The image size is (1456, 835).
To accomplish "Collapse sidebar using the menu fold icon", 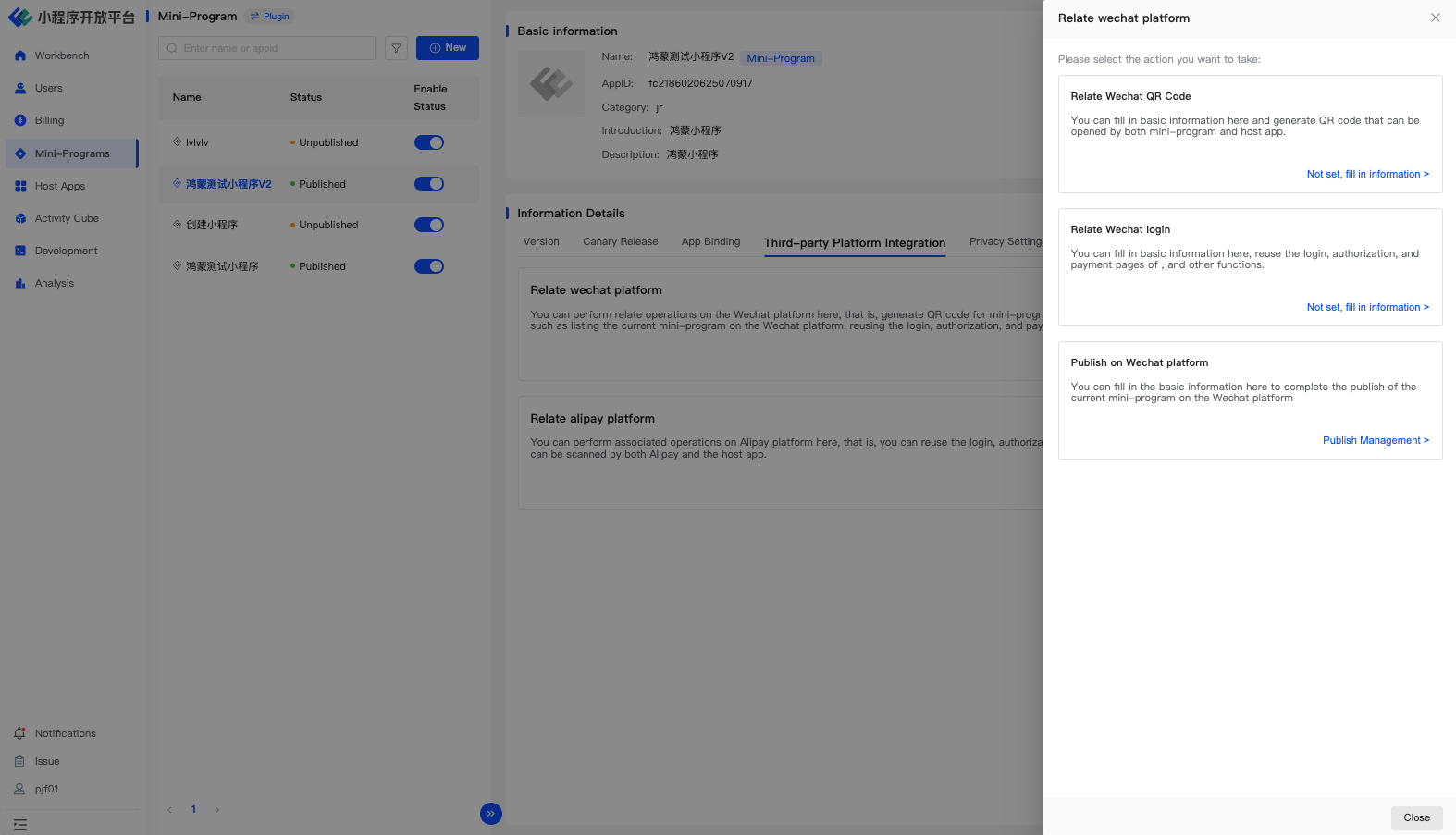I will coord(20,824).
